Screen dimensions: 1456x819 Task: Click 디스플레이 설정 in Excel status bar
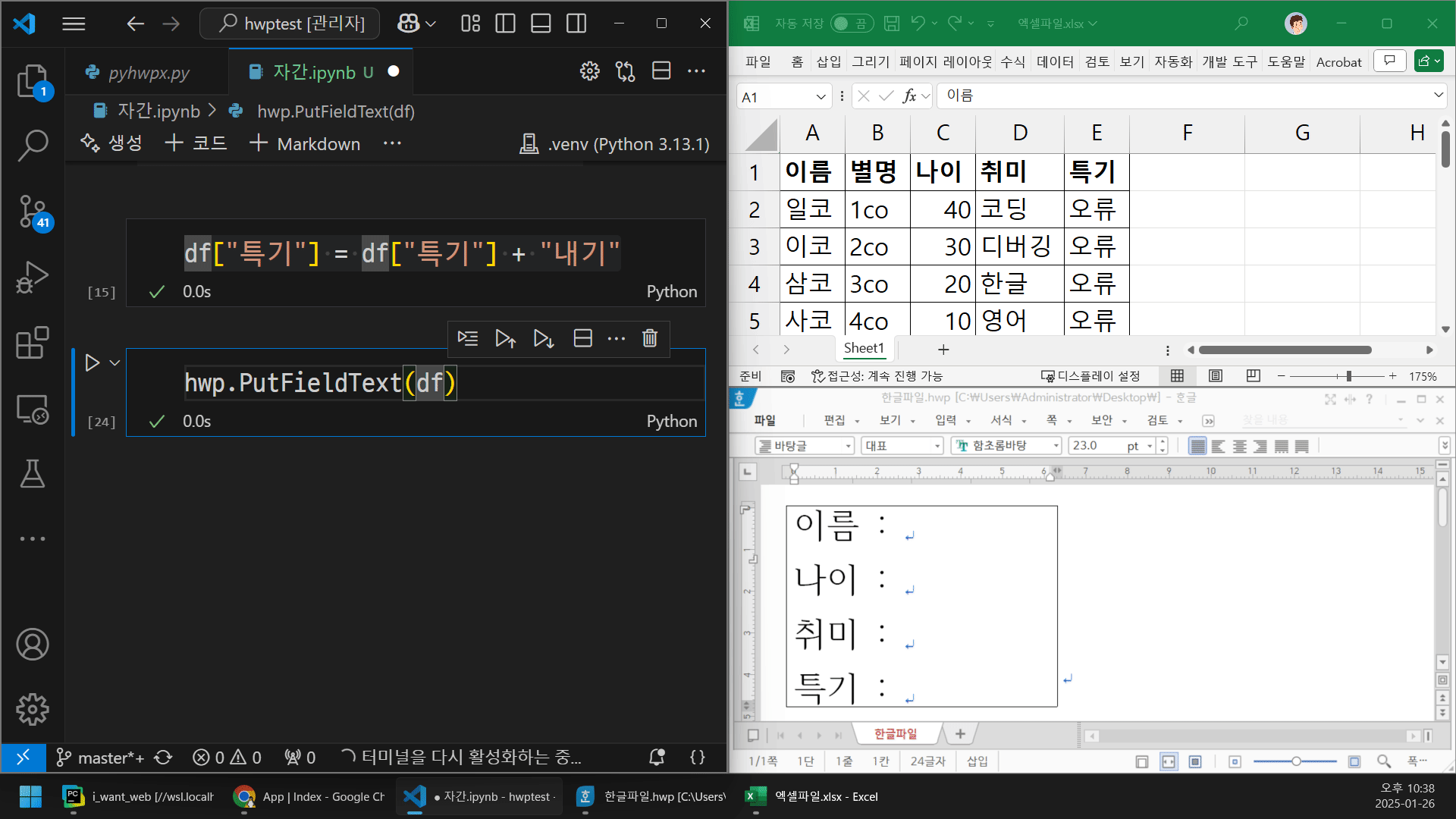1090,376
